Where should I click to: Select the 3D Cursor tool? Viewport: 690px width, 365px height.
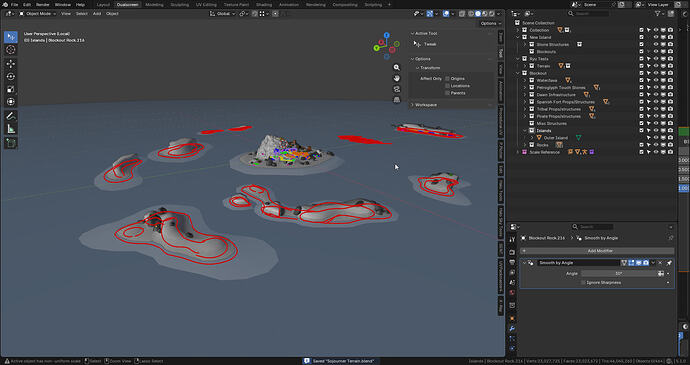[11, 50]
